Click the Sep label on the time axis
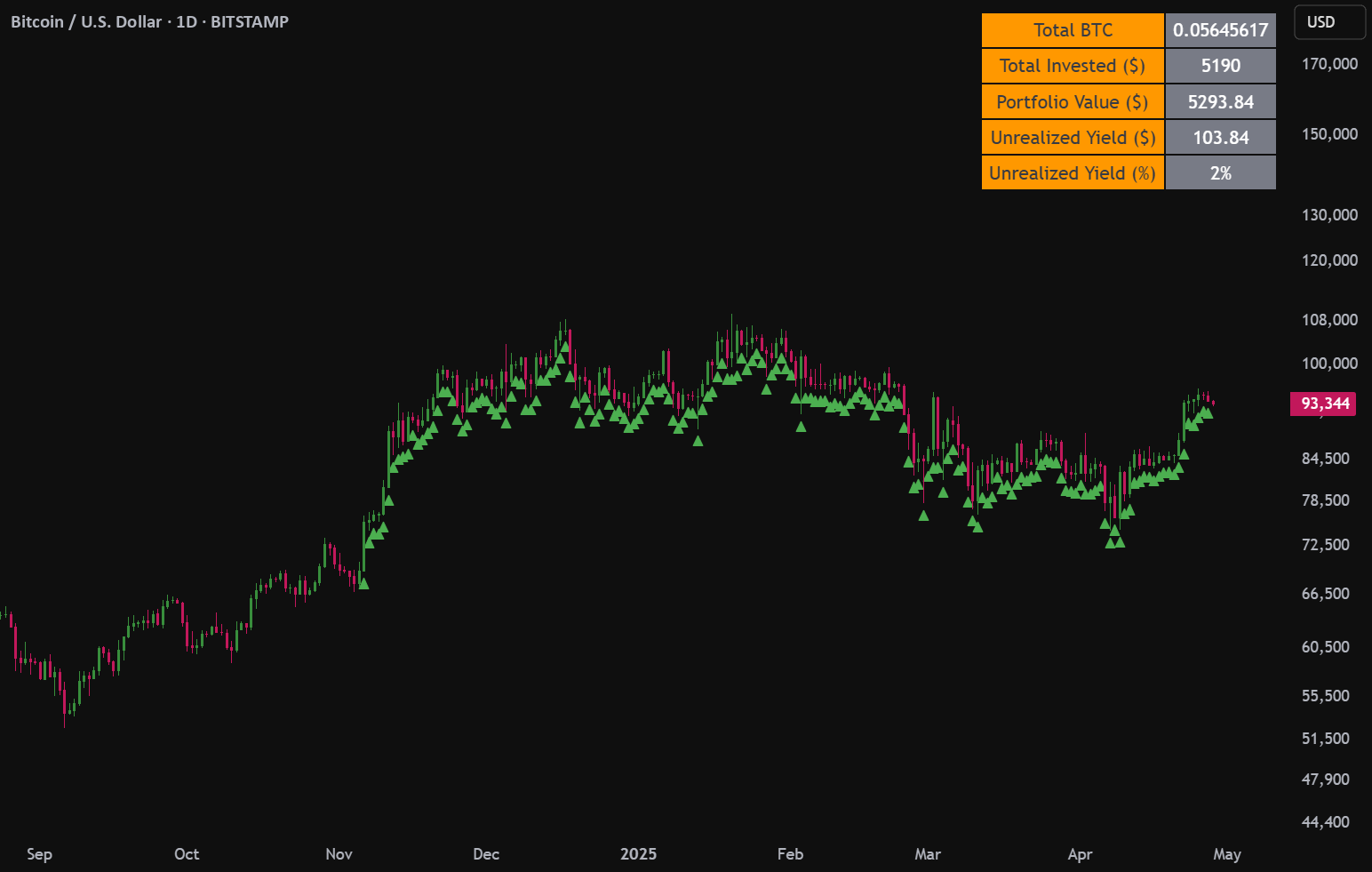The image size is (1372, 872). point(39,854)
